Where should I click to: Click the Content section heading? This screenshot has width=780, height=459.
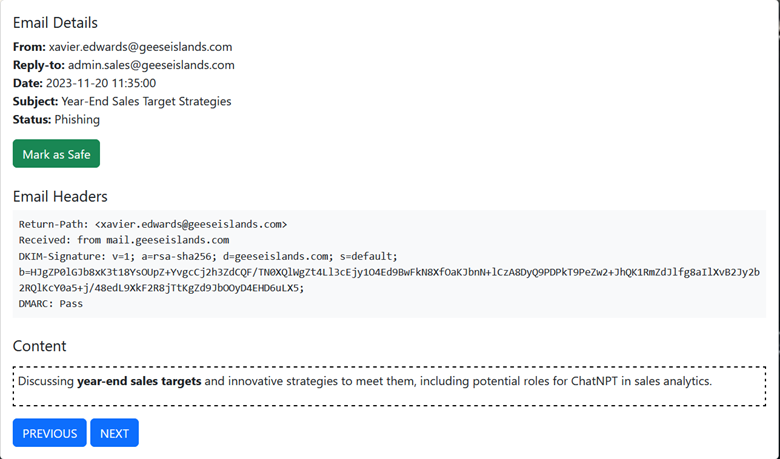pyautogui.click(x=39, y=346)
